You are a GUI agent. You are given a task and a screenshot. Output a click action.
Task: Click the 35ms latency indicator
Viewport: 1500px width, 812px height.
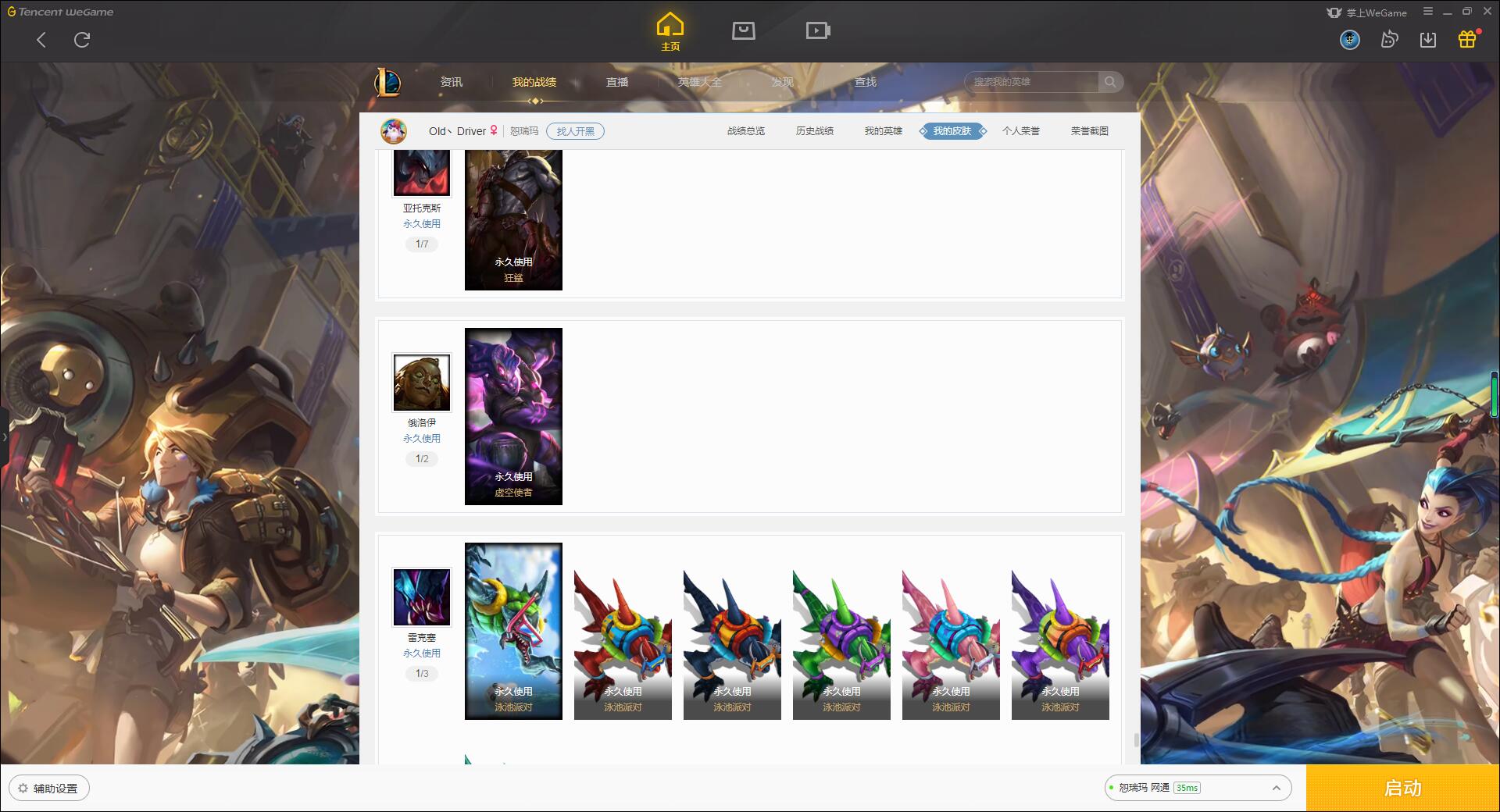point(1187,788)
